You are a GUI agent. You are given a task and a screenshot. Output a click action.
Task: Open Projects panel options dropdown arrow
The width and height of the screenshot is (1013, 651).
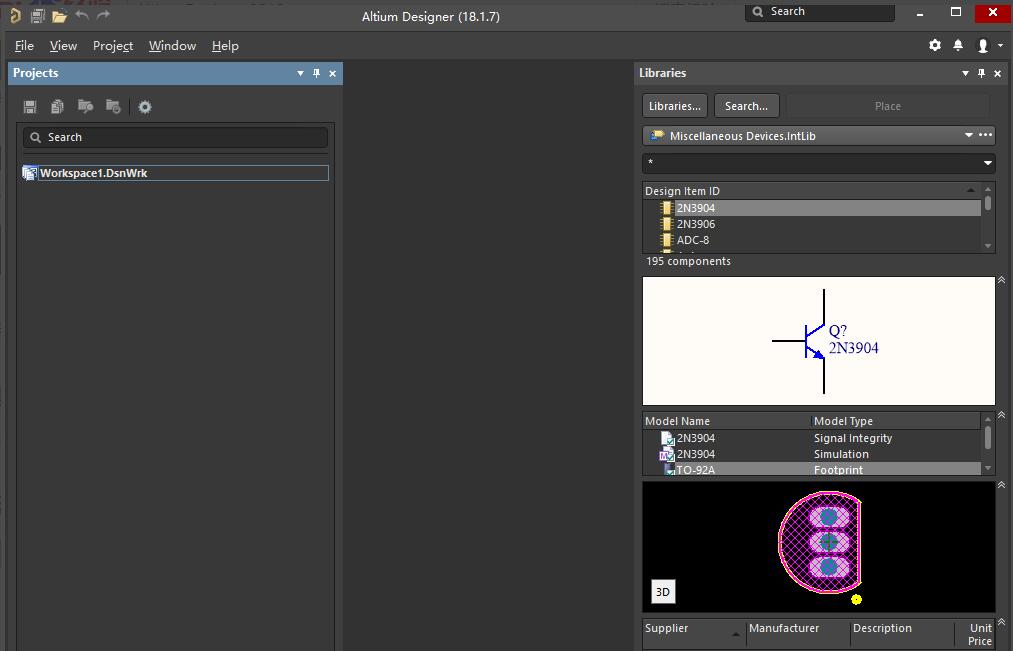(300, 74)
